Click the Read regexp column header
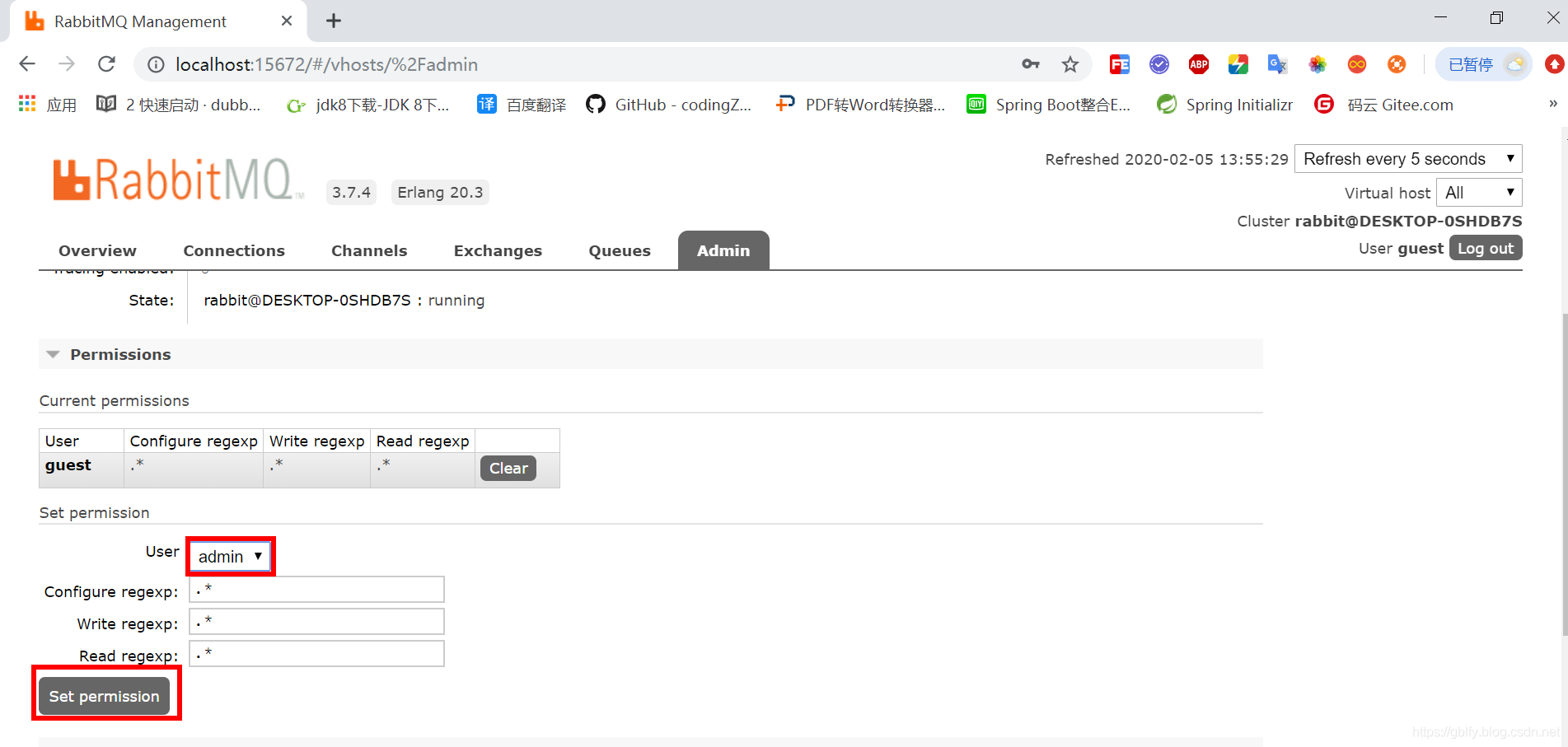This screenshot has height=747, width=1568. 423,441
